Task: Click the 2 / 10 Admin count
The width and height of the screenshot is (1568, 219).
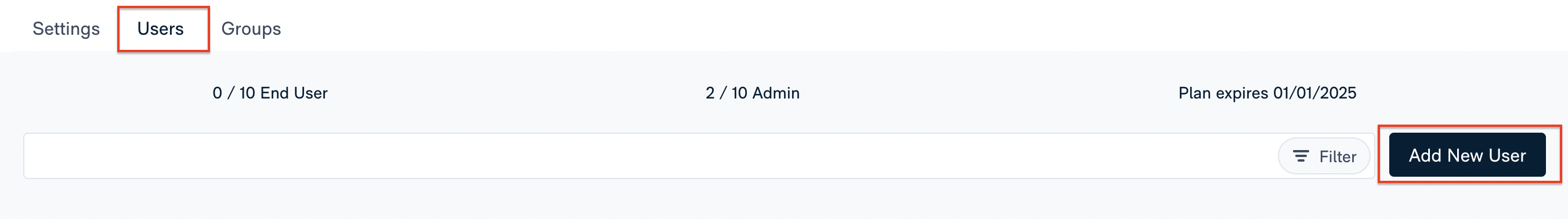Action: 752,93
